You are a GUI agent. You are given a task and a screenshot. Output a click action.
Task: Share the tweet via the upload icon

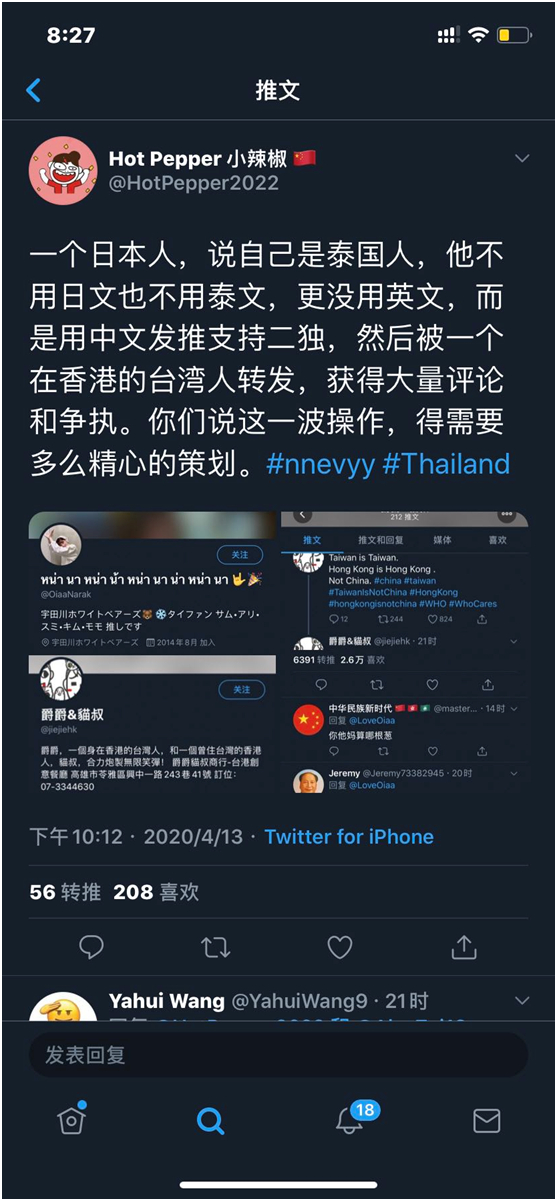click(x=464, y=946)
